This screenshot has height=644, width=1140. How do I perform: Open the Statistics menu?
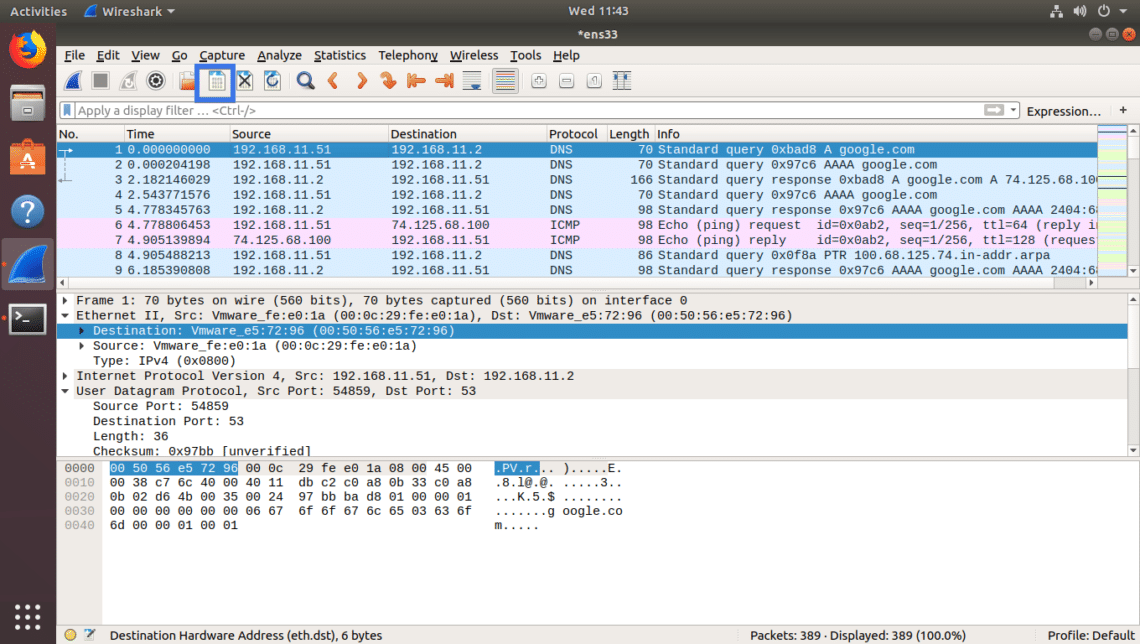pos(340,55)
